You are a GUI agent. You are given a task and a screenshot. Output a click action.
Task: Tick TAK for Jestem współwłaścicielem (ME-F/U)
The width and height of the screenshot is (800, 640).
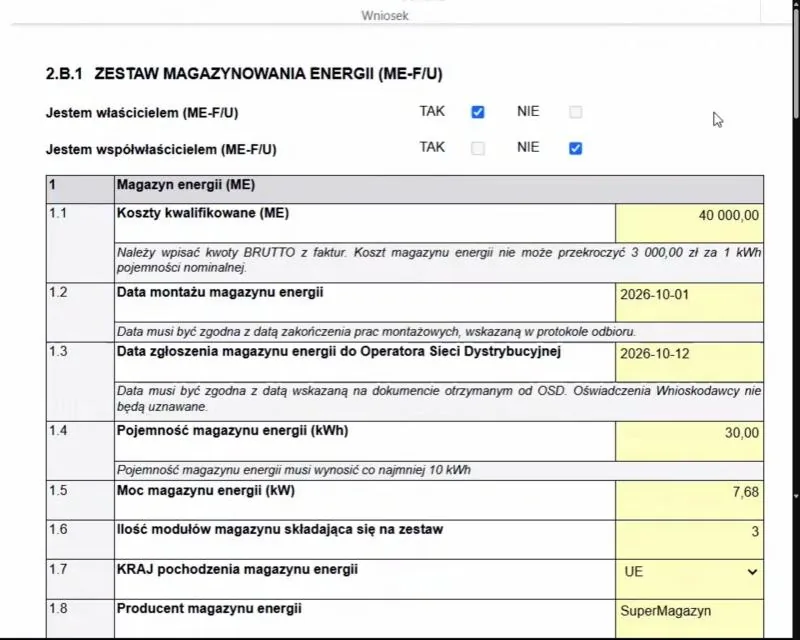coord(478,148)
